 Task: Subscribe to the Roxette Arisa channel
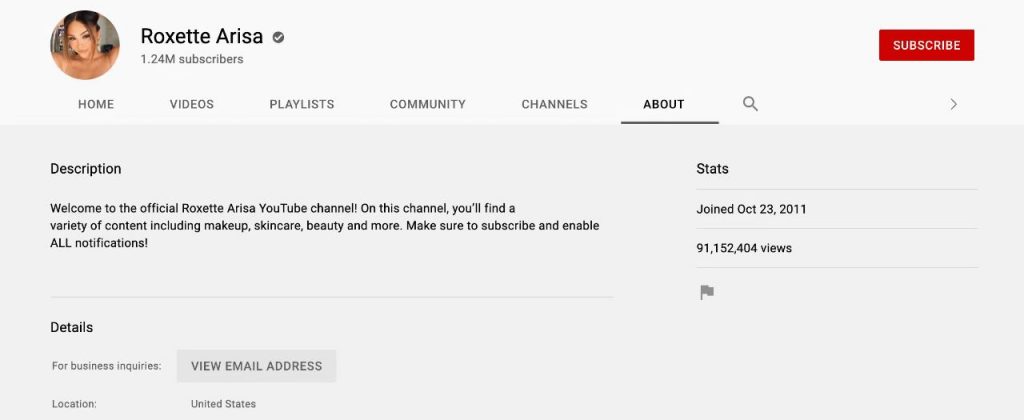pos(926,45)
